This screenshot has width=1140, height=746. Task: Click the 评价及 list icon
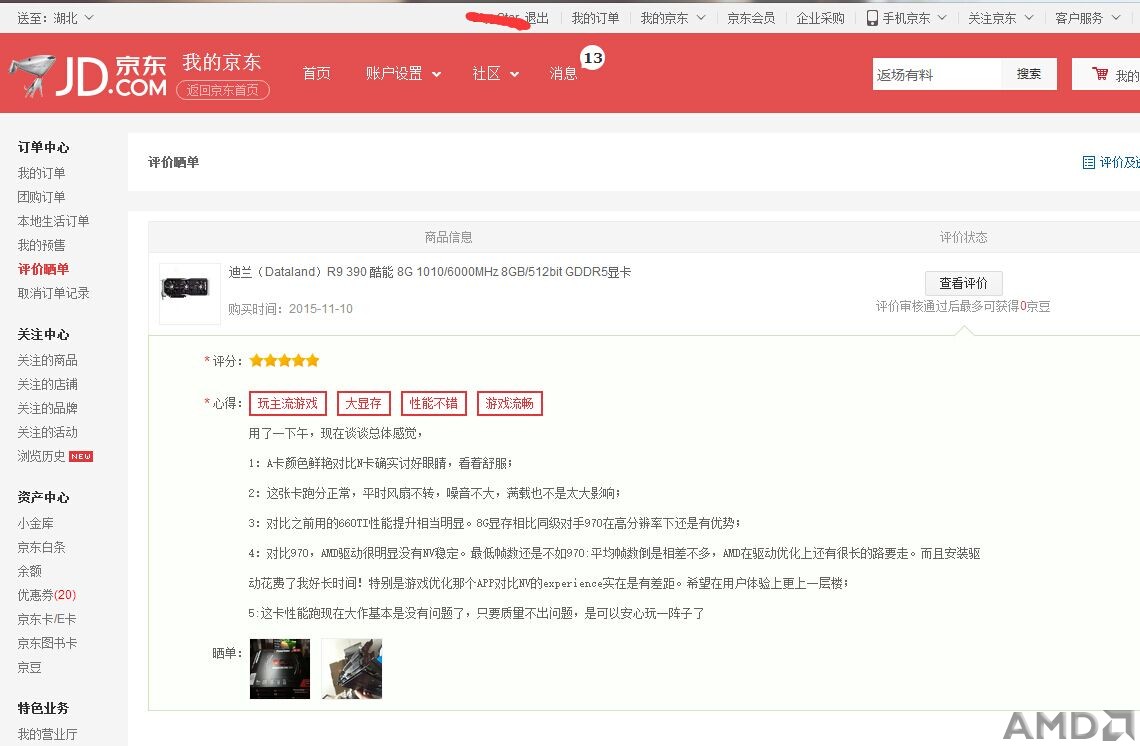tap(1088, 162)
